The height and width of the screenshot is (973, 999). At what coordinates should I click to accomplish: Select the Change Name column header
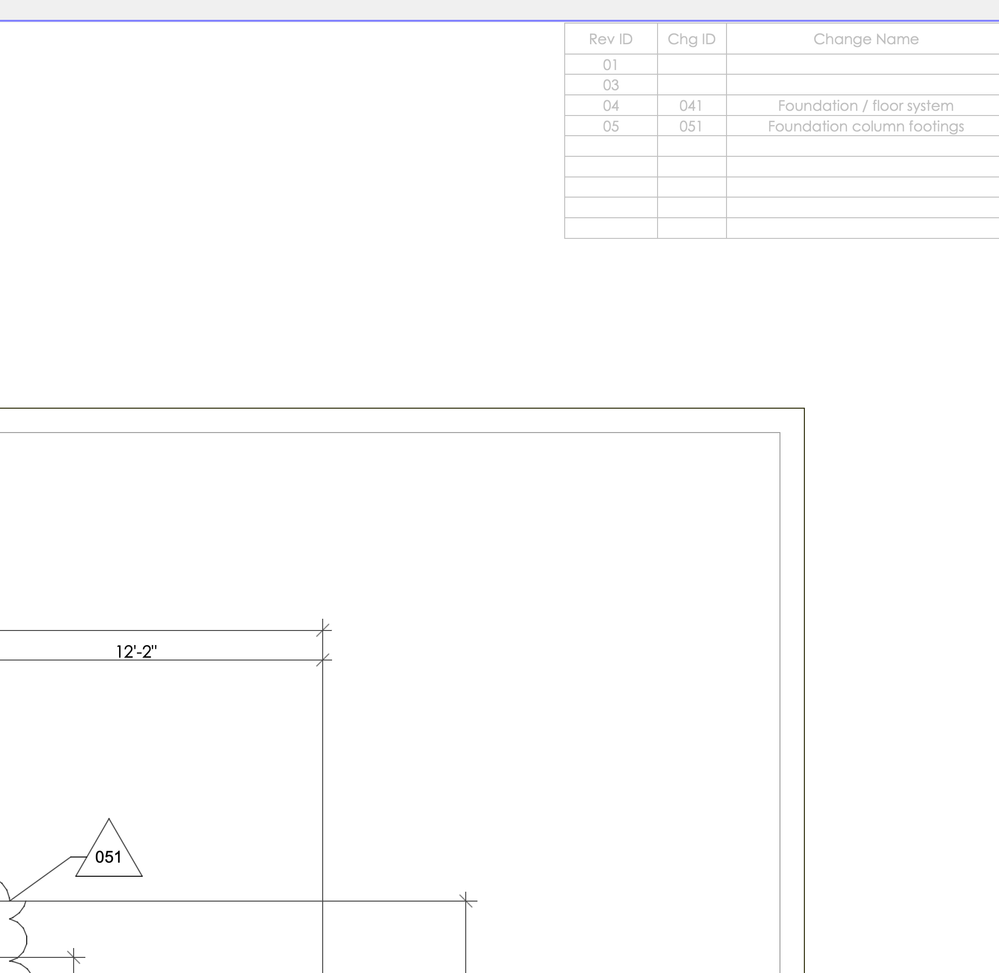click(865, 39)
